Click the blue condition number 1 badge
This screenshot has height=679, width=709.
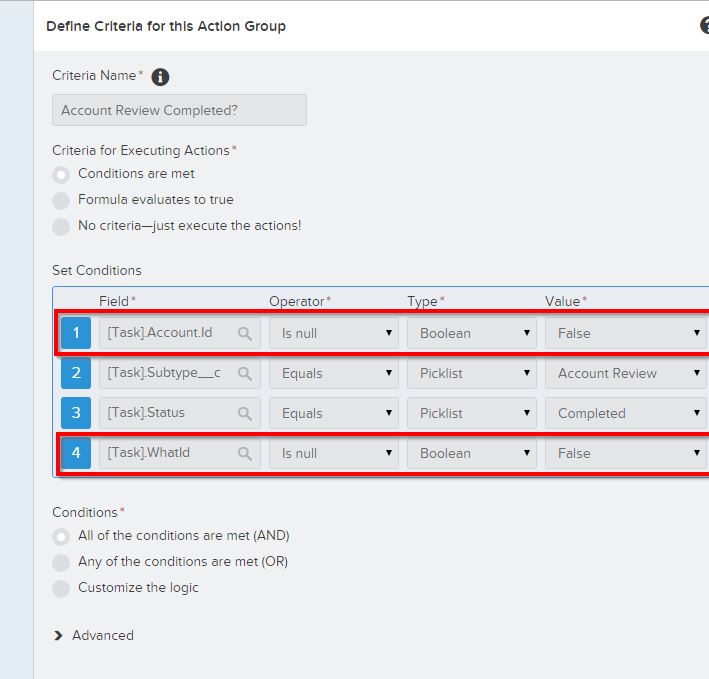[x=76, y=333]
